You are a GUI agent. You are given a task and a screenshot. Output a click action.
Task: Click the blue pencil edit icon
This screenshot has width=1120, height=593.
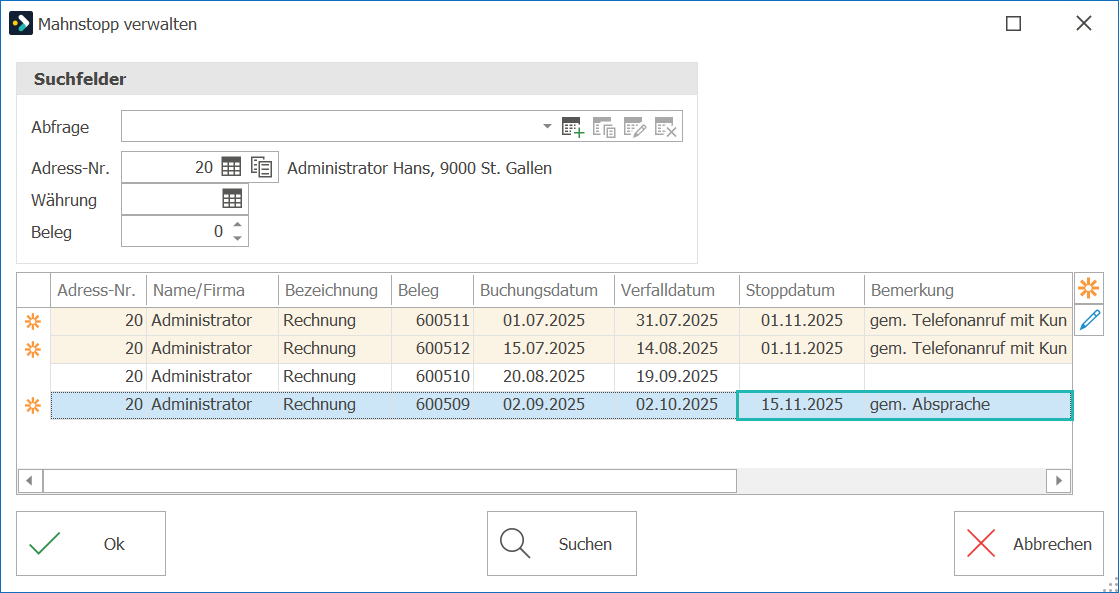pos(1089,319)
